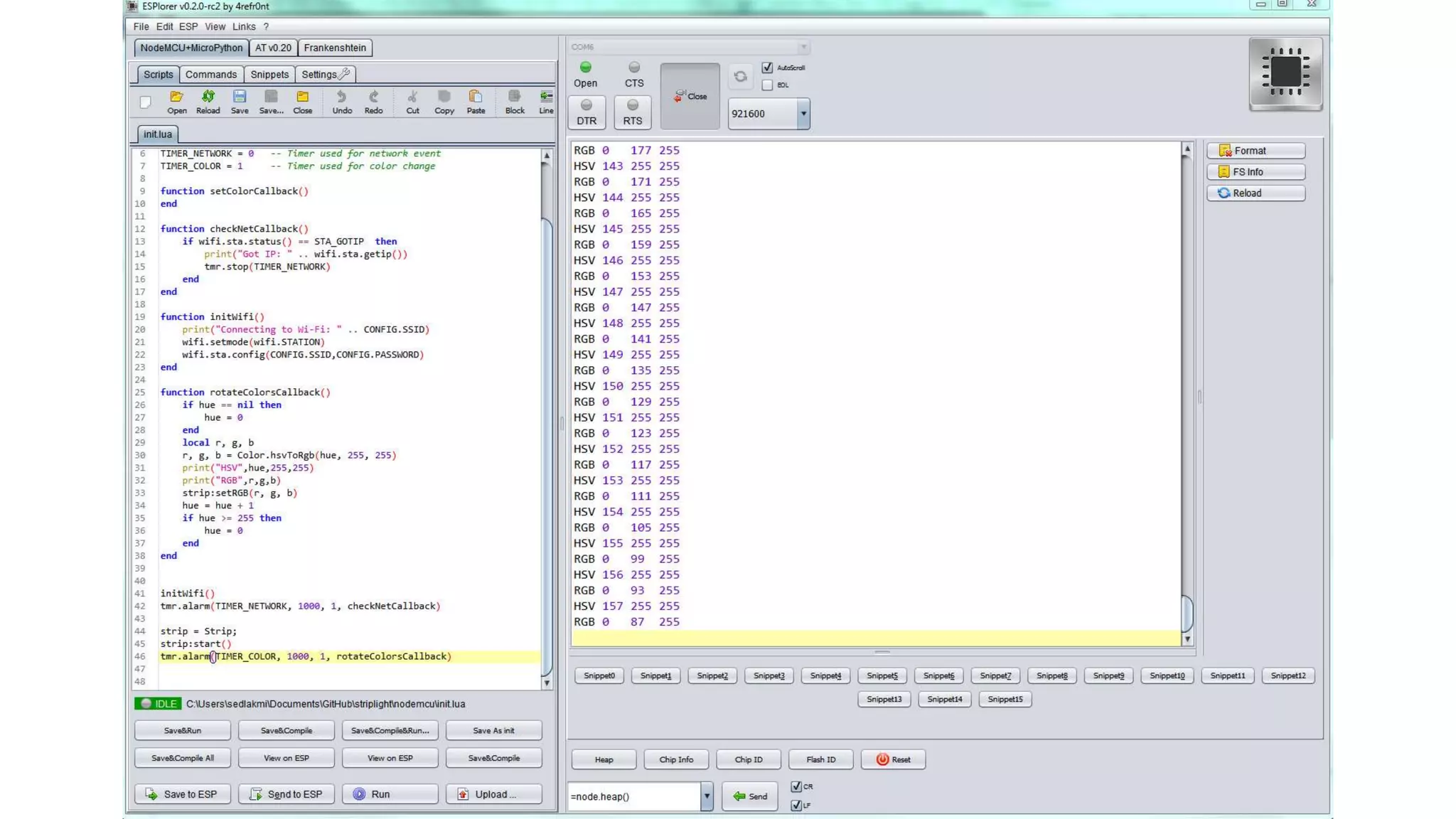Click the Save As toolbar icon
This screenshot has height=819, width=1456.
point(271,102)
